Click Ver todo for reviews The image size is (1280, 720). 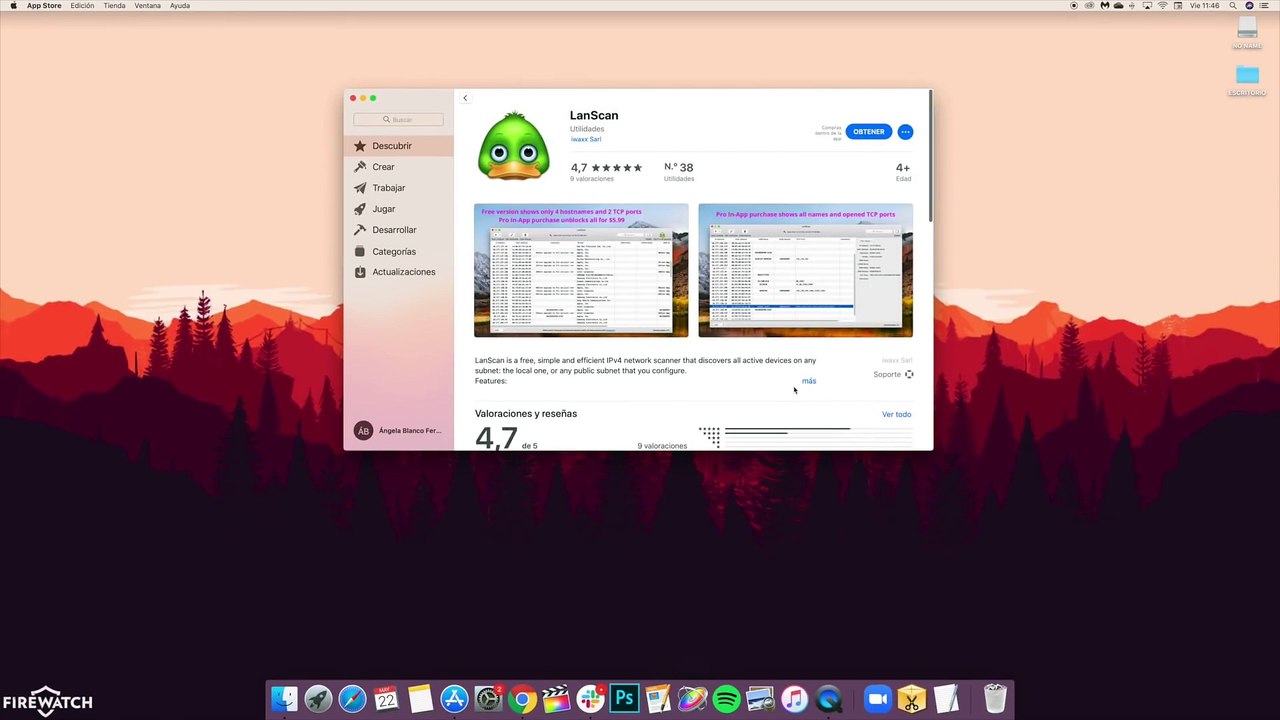[x=896, y=414]
